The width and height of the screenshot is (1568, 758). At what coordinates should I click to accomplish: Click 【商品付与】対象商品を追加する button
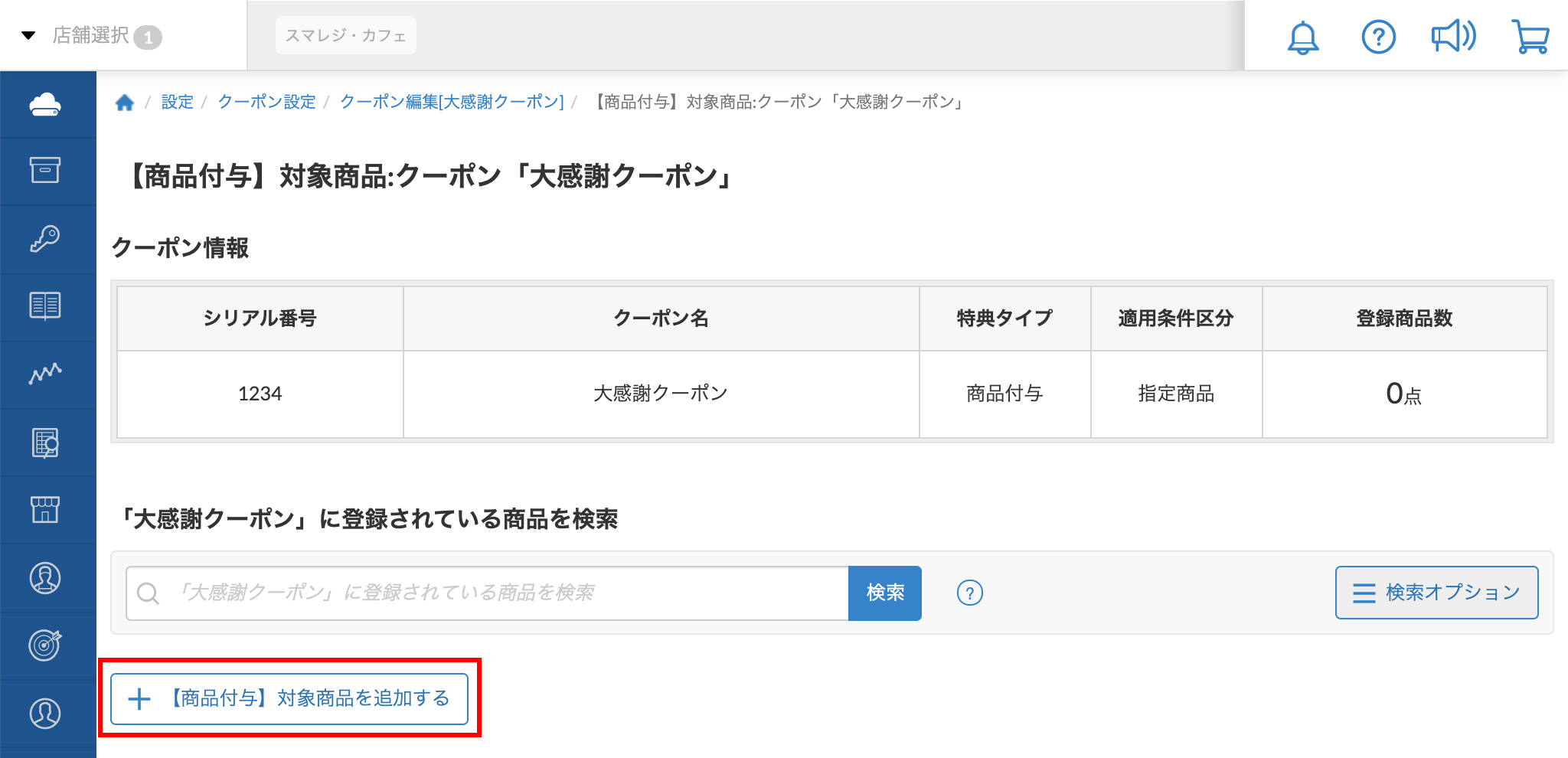[x=289, y=699]
